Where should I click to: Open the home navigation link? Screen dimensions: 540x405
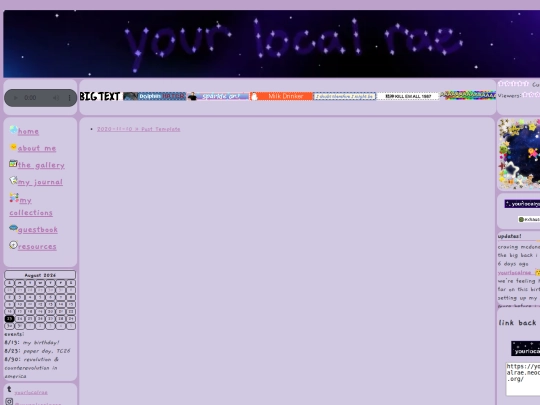pos(28,132)
